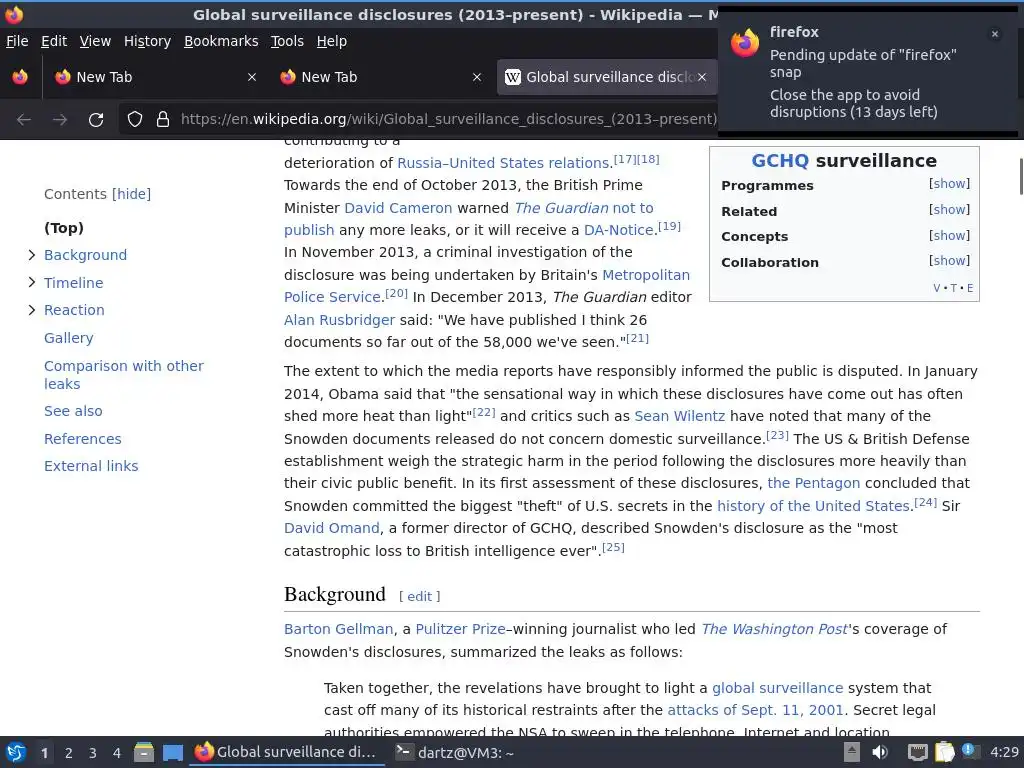Open the Alan Rusbridger link

339,320
